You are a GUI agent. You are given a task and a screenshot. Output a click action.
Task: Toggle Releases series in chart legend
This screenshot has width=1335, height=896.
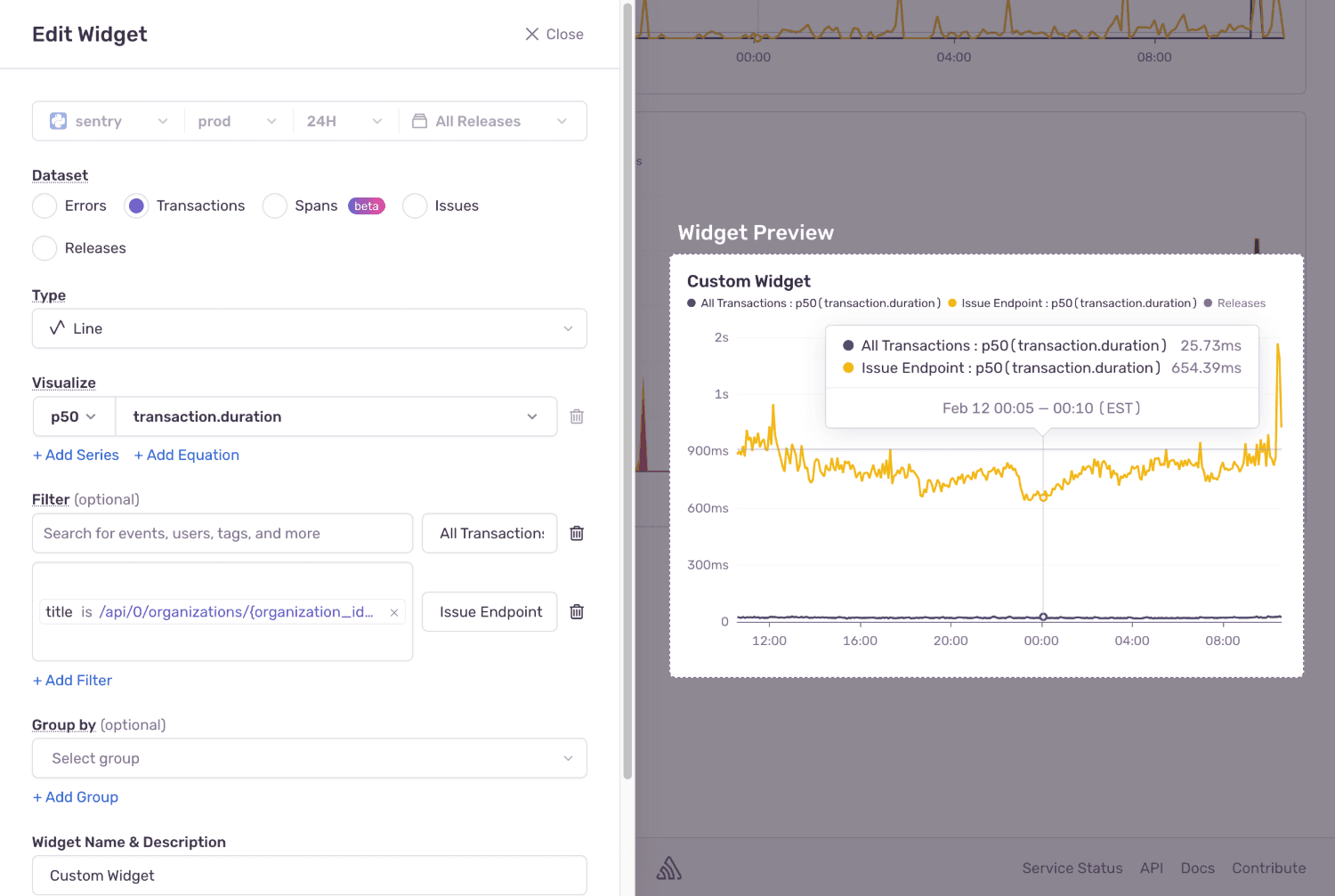pos(1240,303)
